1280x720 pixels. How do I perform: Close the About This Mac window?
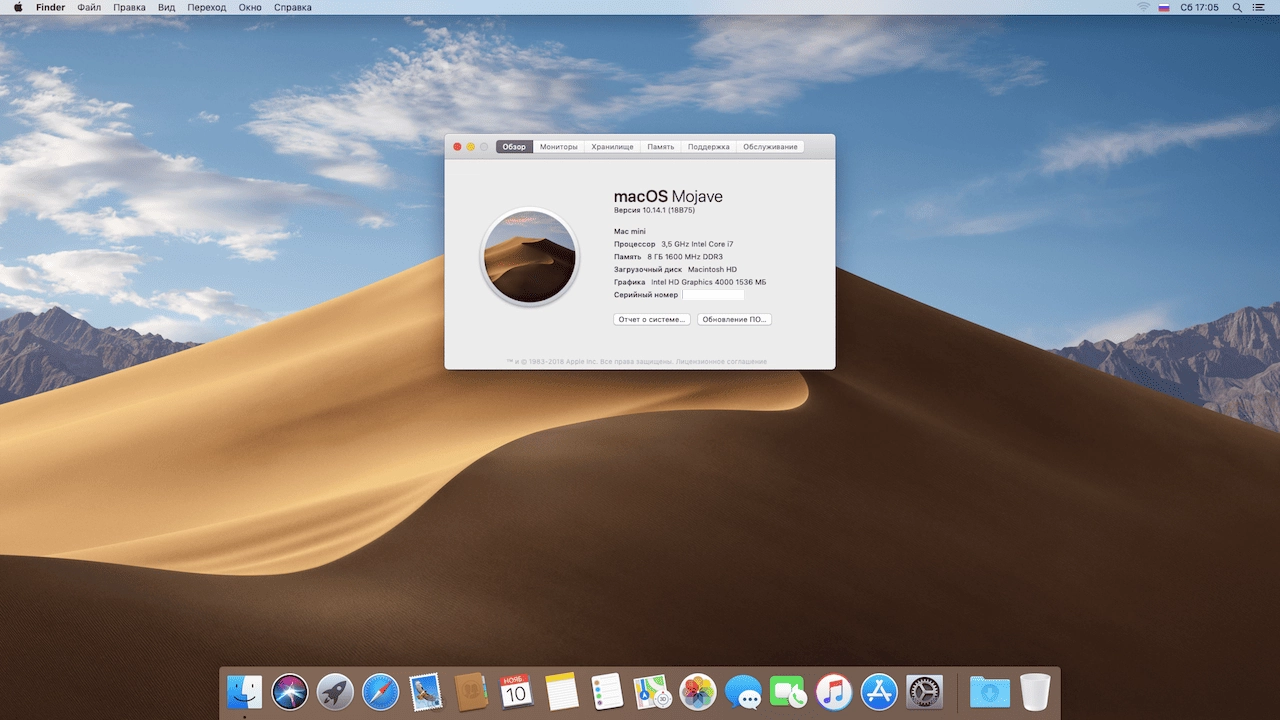coord(457,147)
